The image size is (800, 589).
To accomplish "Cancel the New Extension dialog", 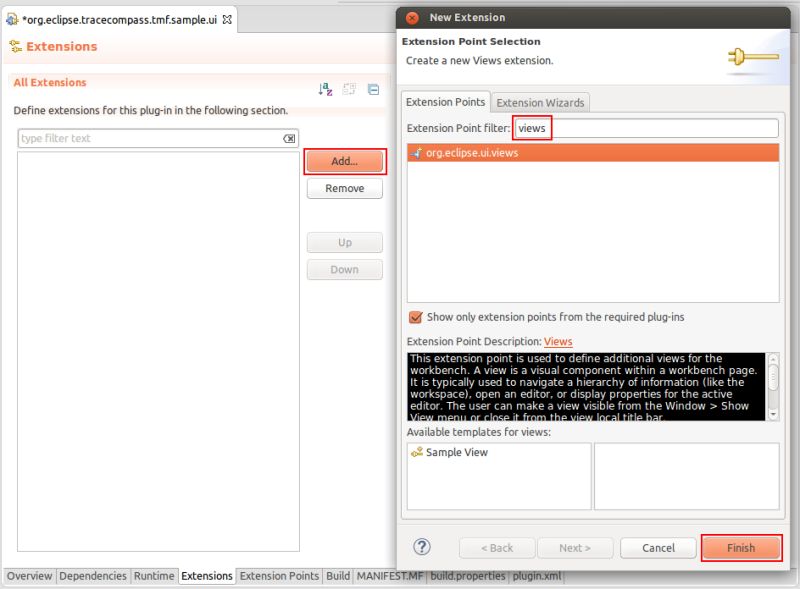I will click(658, 547).
